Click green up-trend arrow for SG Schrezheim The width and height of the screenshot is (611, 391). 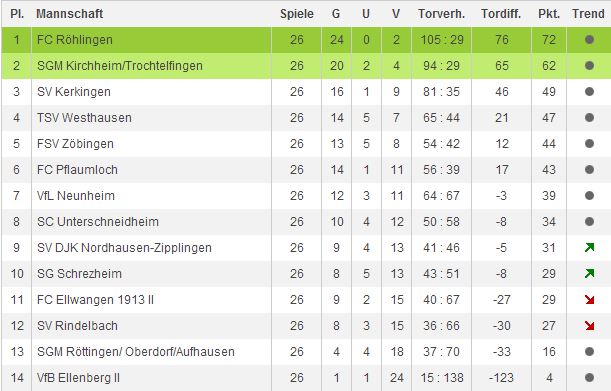pyautogui.click(x=589, y=274)
